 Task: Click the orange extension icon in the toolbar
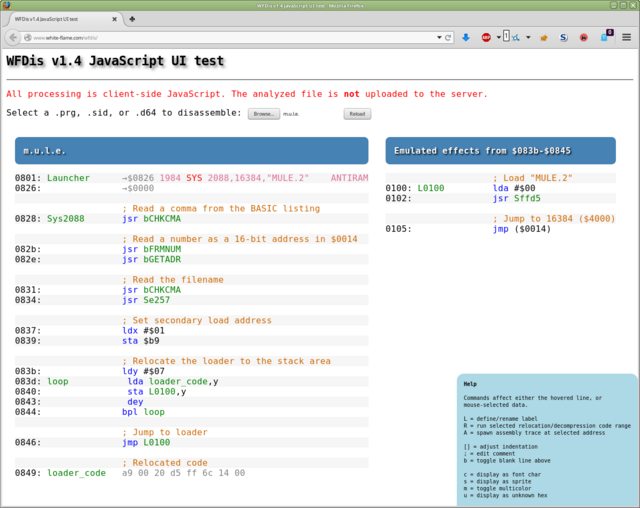(x=543, y=37)
